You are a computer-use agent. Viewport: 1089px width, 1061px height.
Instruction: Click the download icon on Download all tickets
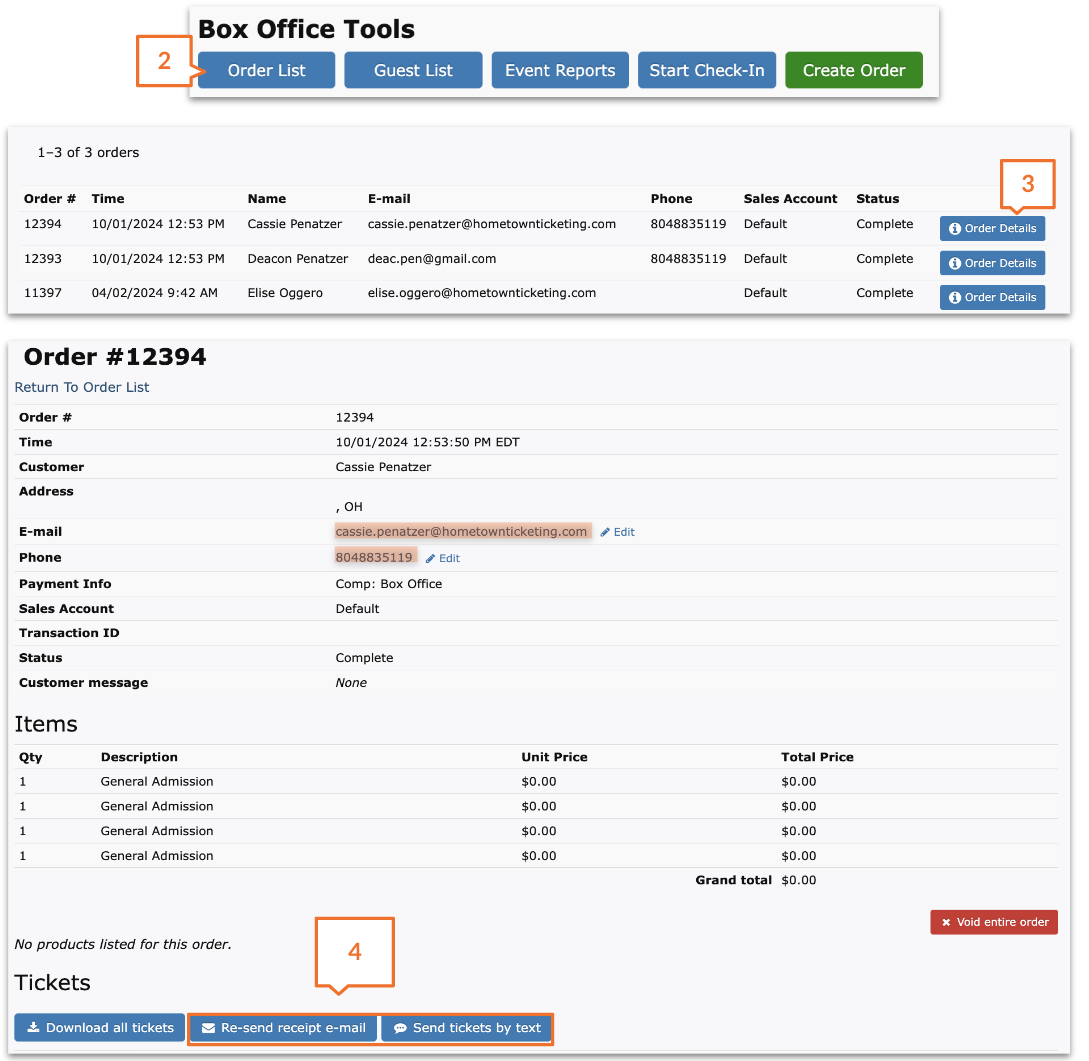pos(33,1028)
